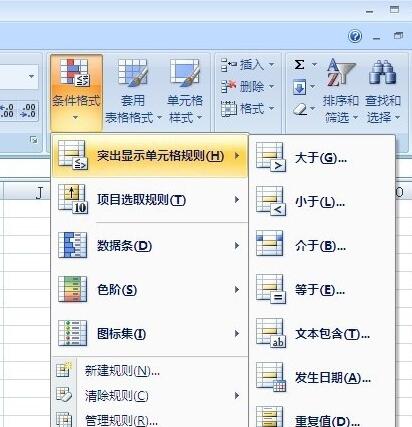Click the increase decimal places icon

coord(7,111)
